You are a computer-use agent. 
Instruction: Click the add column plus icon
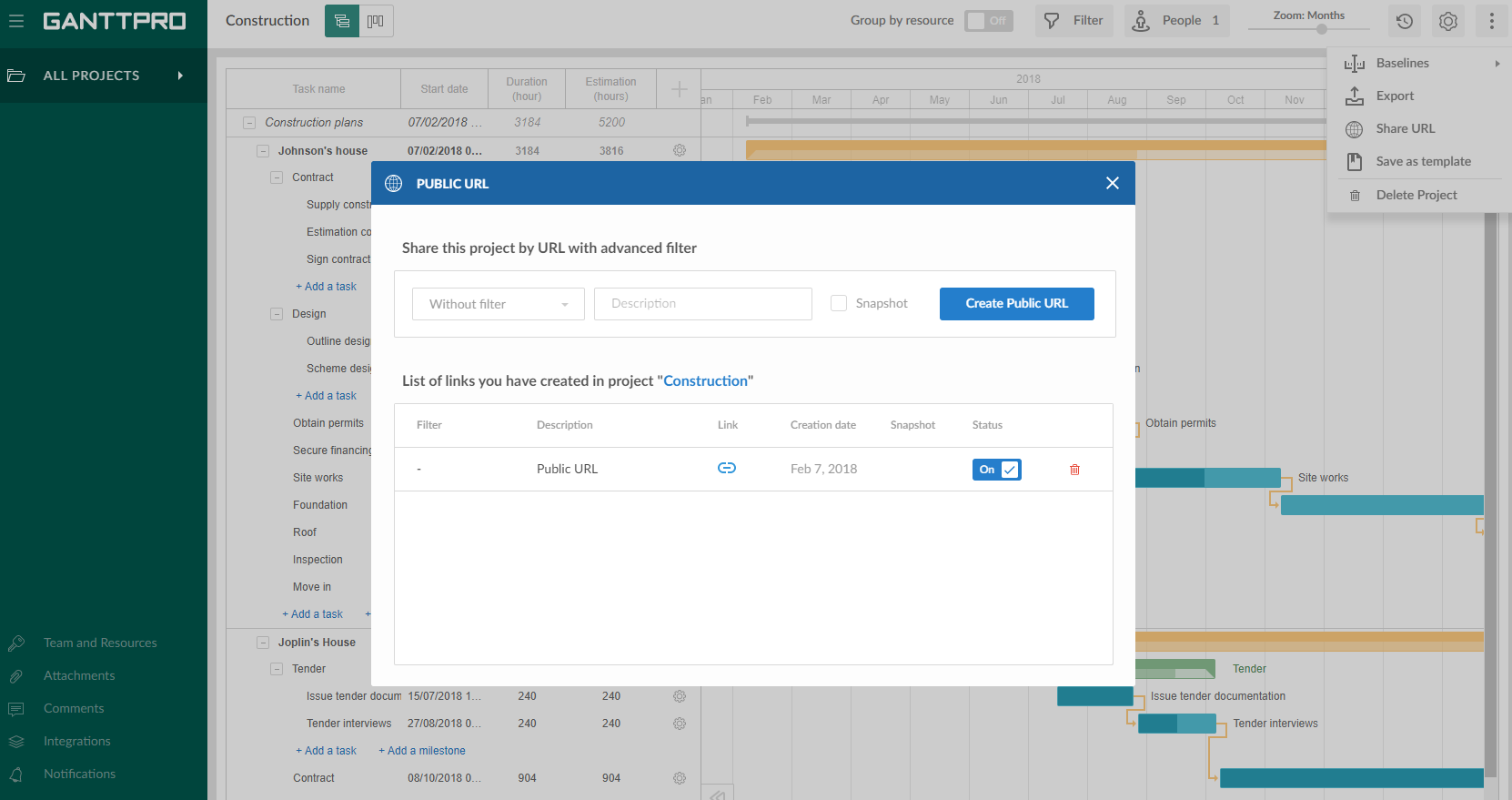[x=679, y=89]
